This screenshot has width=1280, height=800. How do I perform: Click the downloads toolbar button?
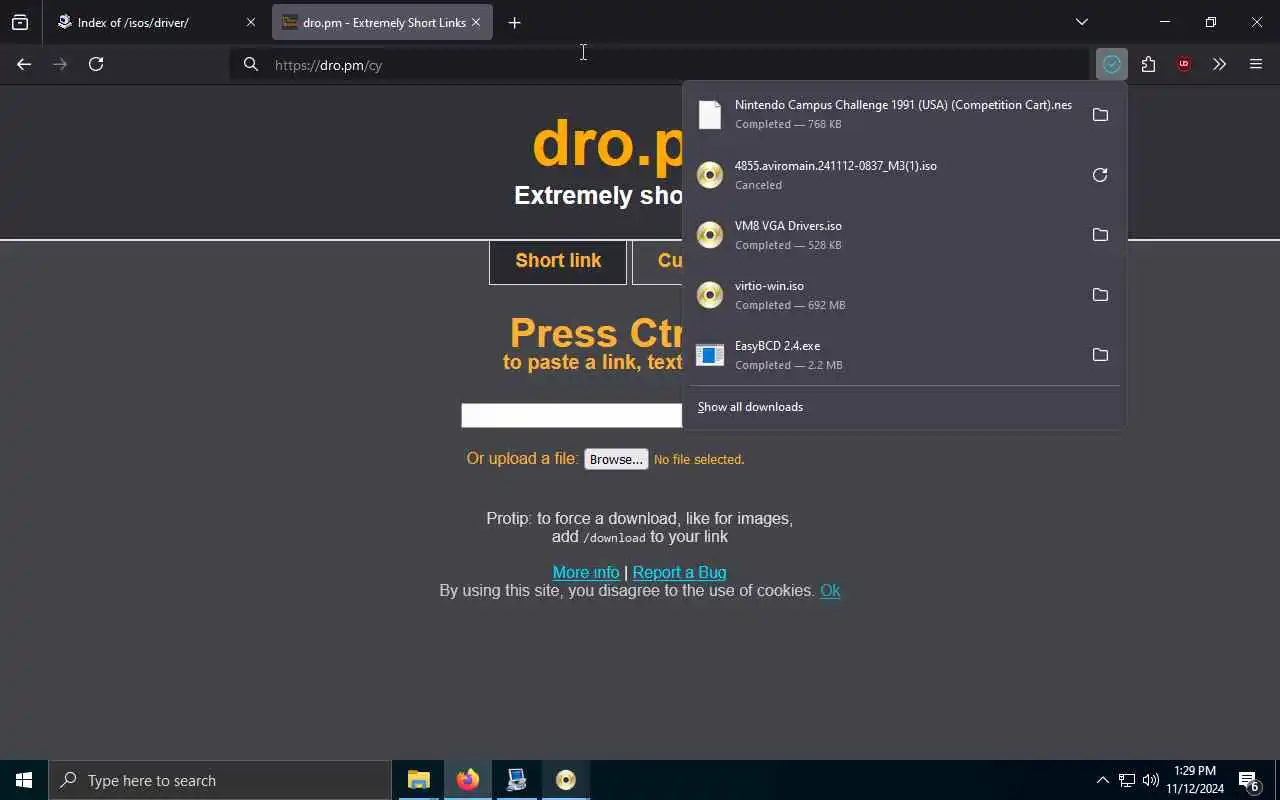(x=1111, y=64)
